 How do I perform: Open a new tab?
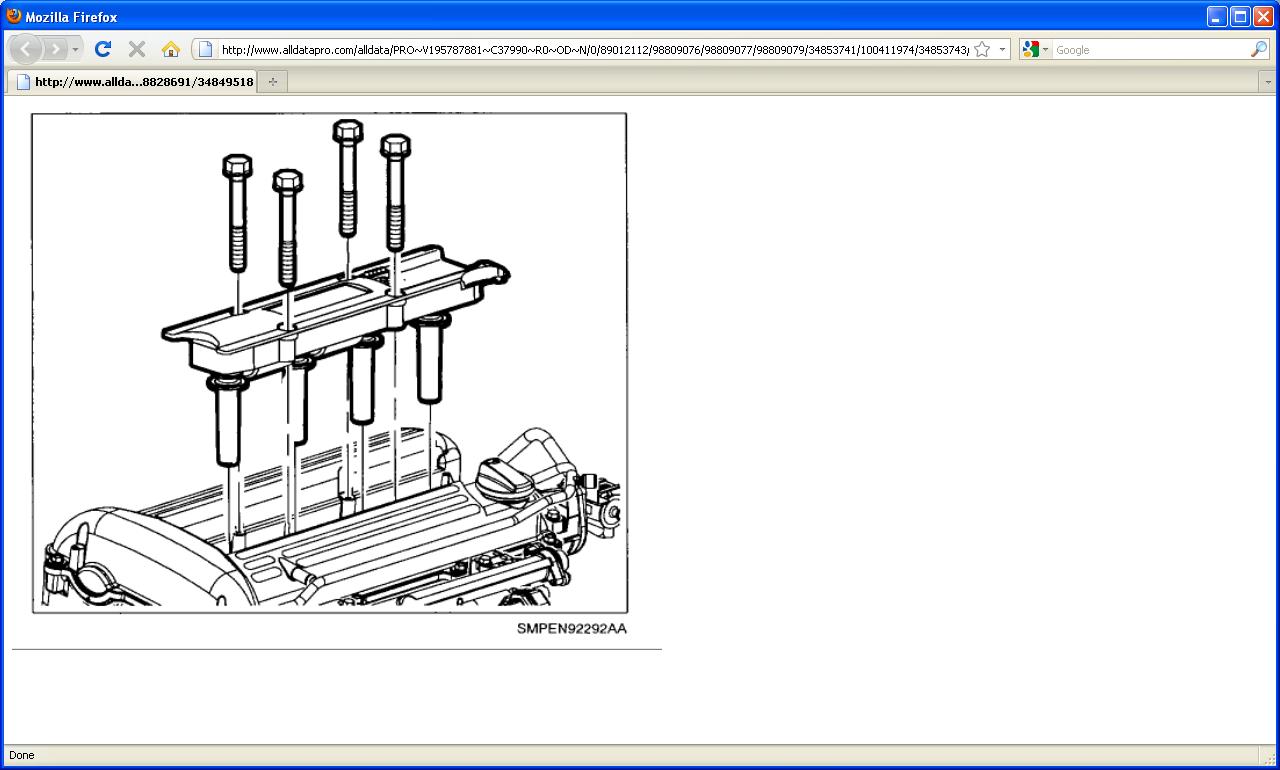(273, 82)
